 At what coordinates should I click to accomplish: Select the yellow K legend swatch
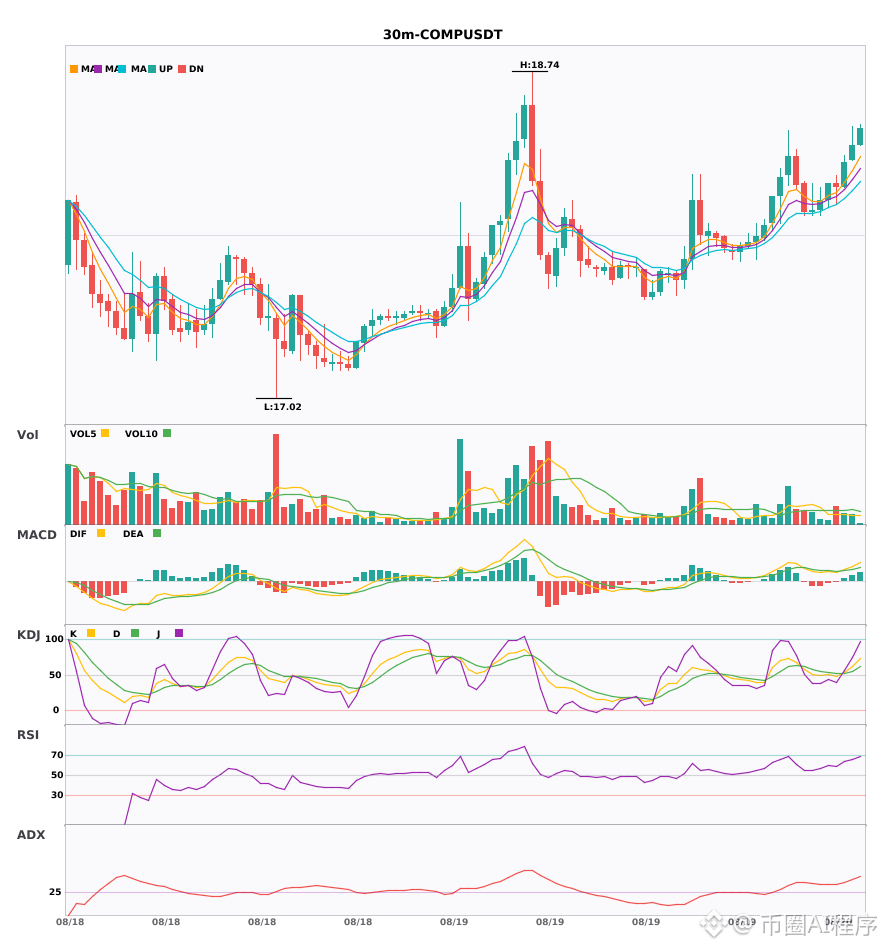click(x=91, y=633)
